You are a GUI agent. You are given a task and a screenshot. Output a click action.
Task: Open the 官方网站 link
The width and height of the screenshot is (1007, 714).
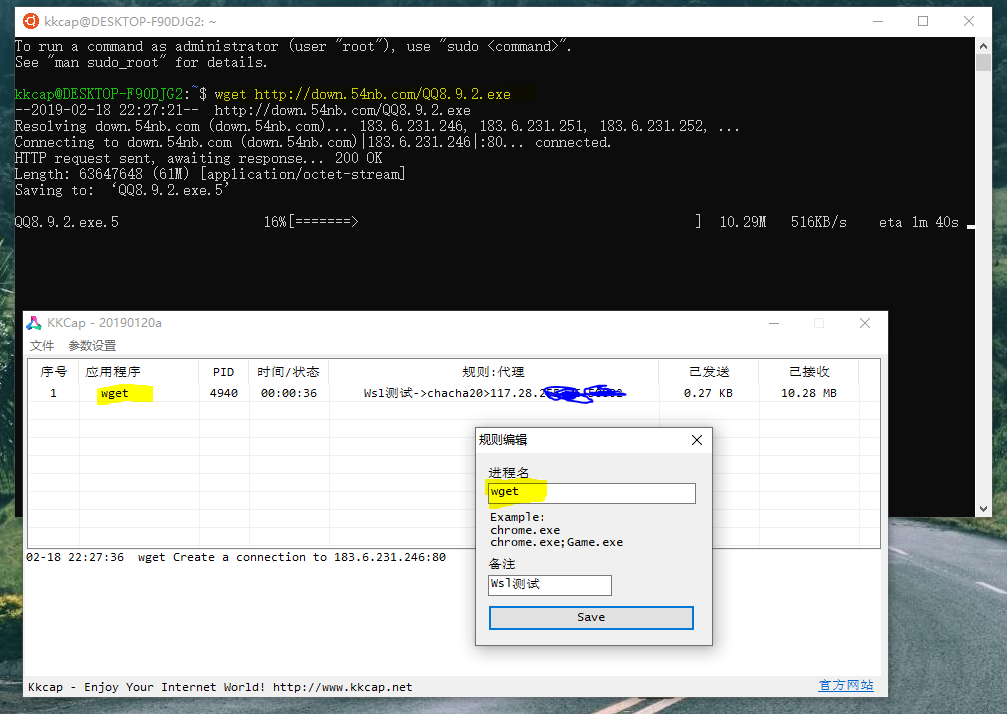coord(846,685)
